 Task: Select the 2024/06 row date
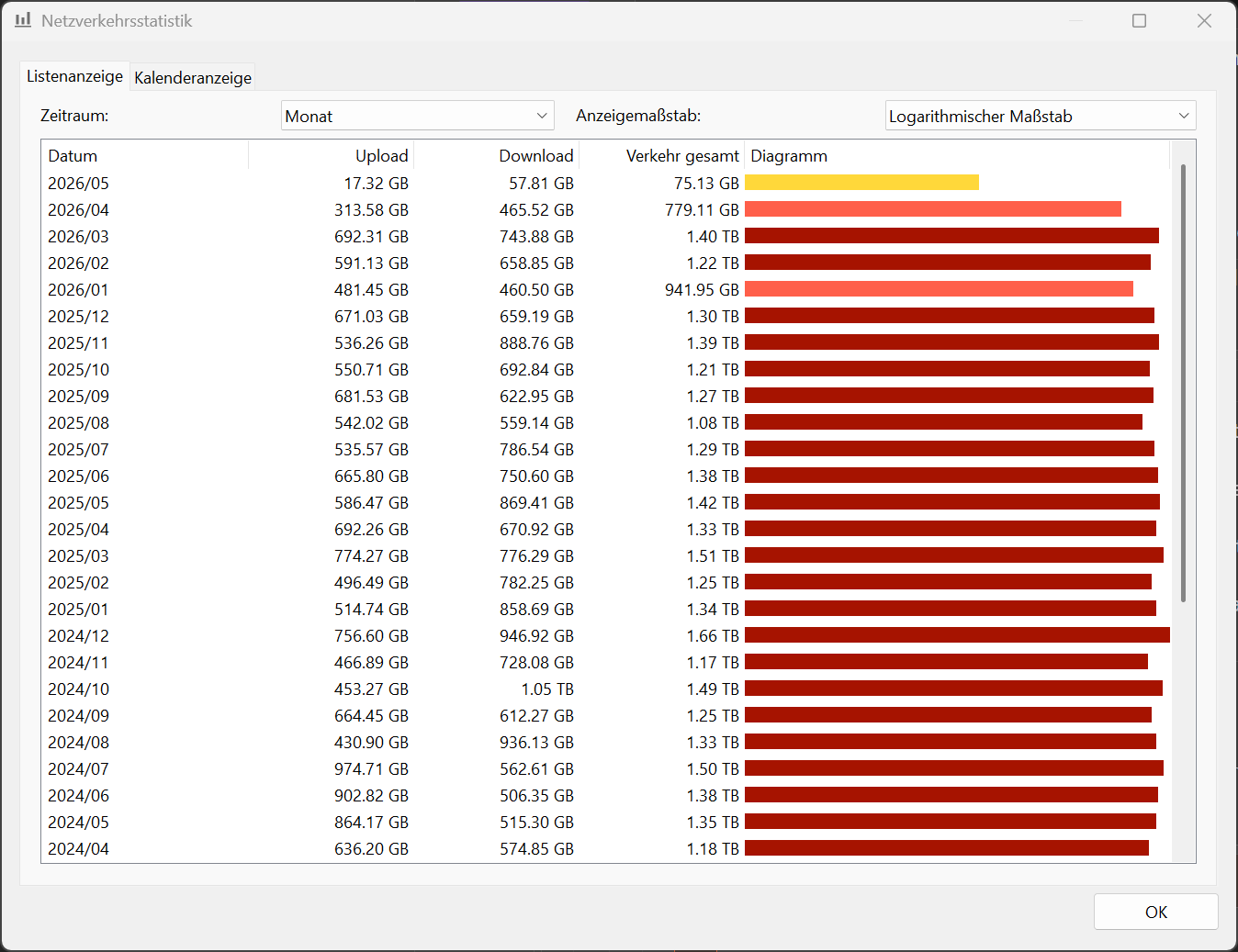(78, 796)
